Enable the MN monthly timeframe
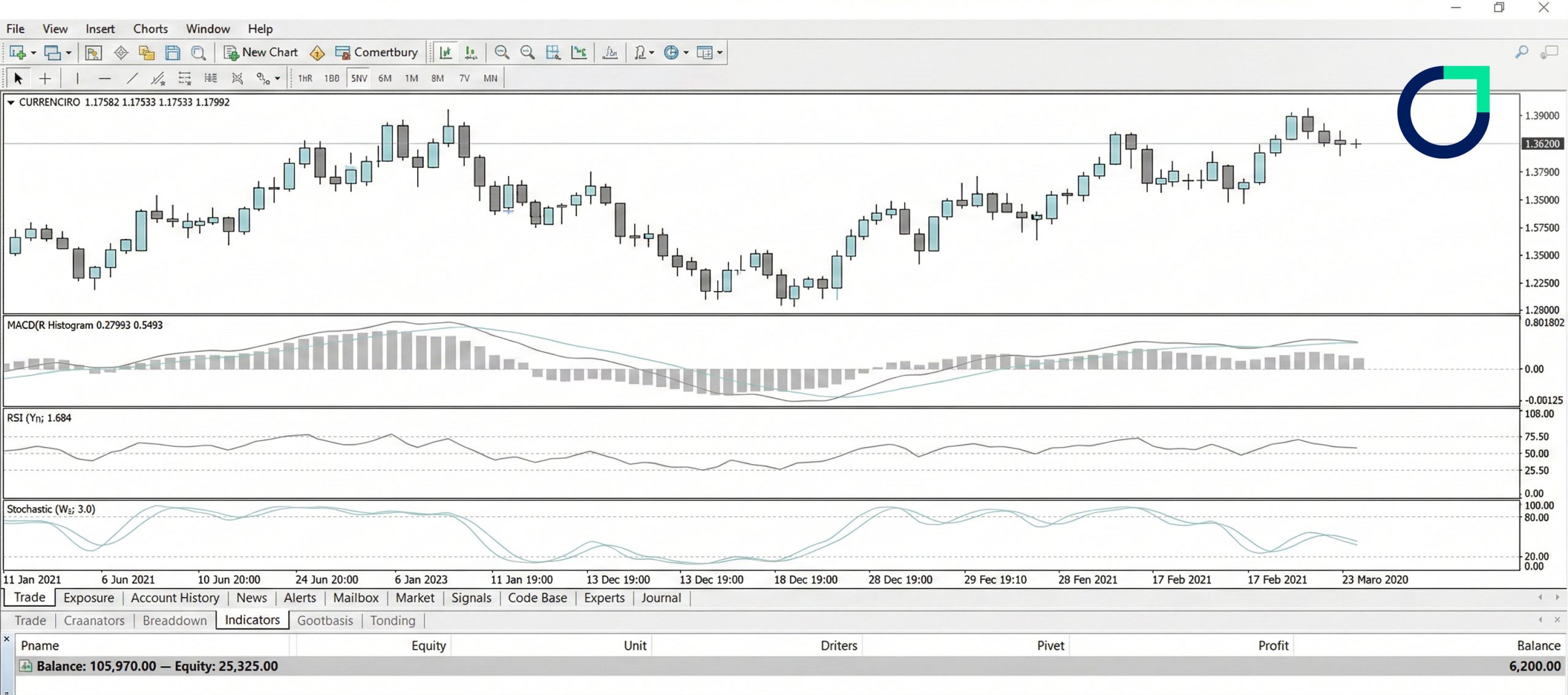The width and height of the screenshot is (1568, 695). [x=490, y=78]
